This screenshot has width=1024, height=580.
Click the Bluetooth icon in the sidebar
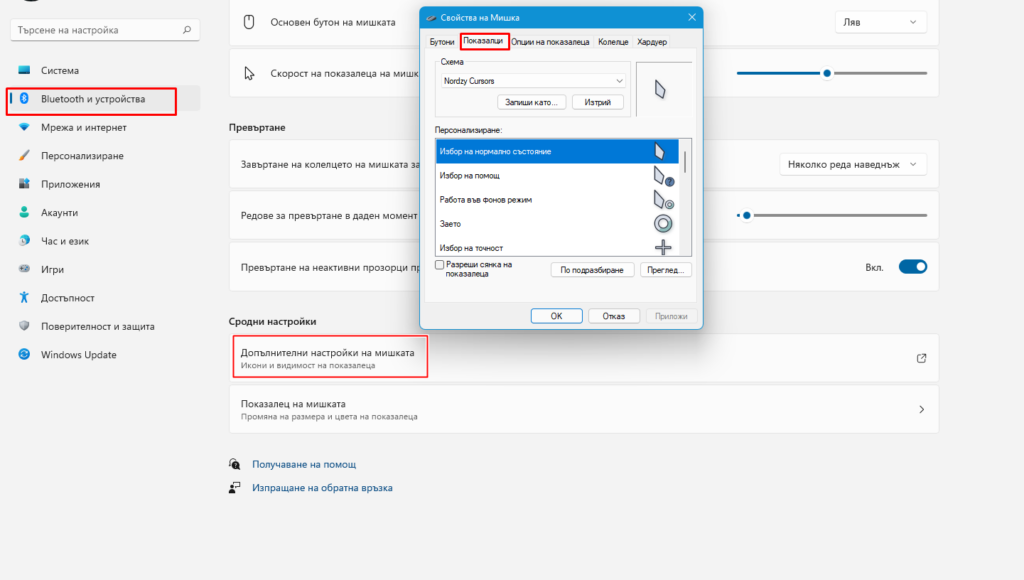click(24, 99)
